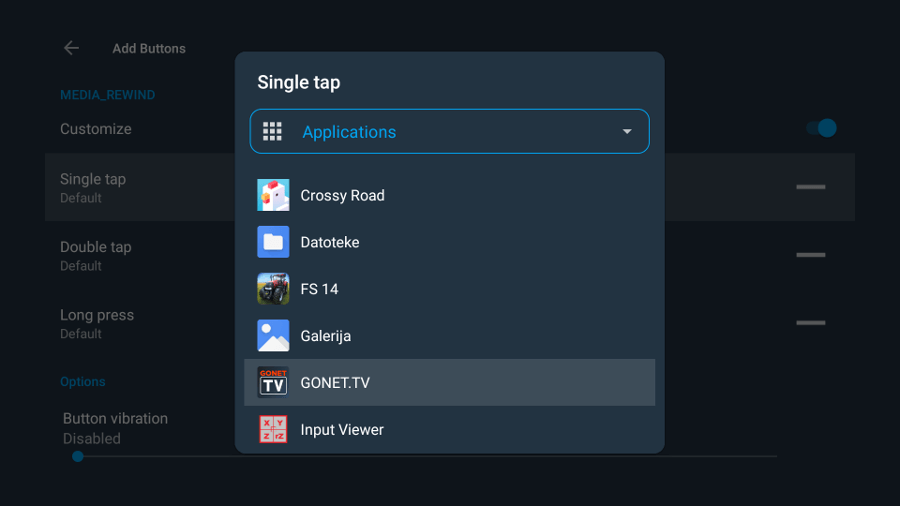Open the Applications dropdown
The height and width of the screenshot is (506, 900).
[x=449, y=131]
